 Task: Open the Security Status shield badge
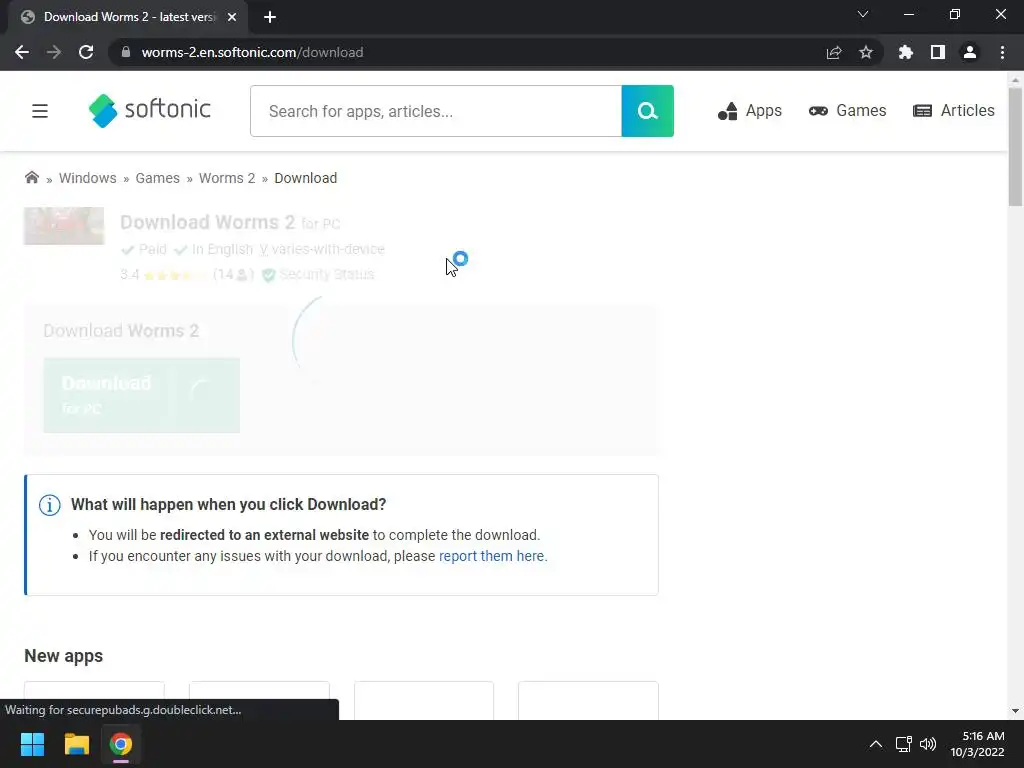coord(318,274)
